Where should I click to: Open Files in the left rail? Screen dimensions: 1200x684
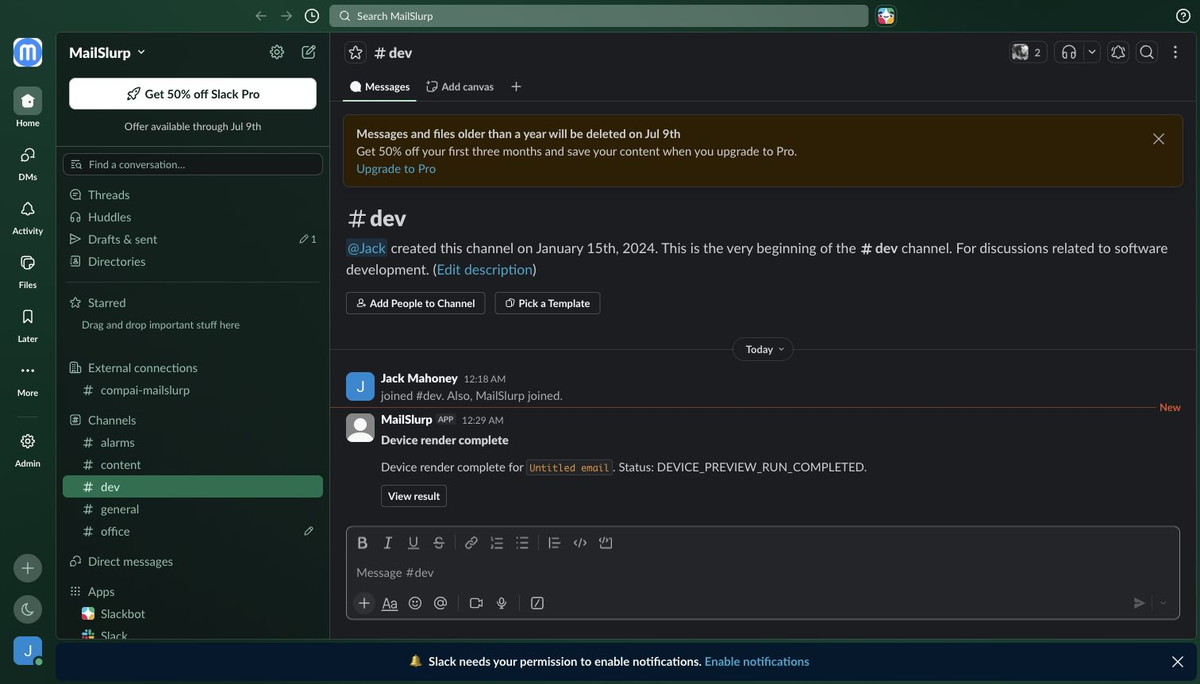pyautogui.click(x=28, y=270)
